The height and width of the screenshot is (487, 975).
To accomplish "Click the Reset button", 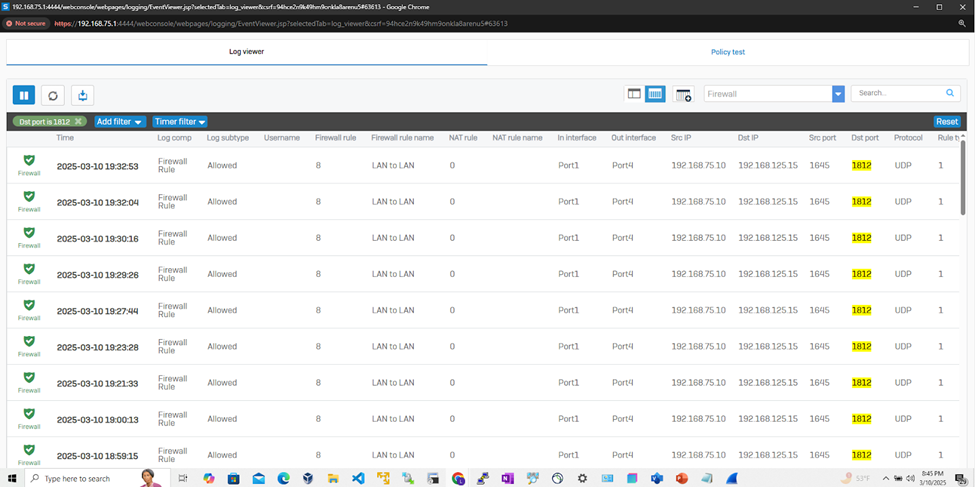I will (x=947, y=121).
